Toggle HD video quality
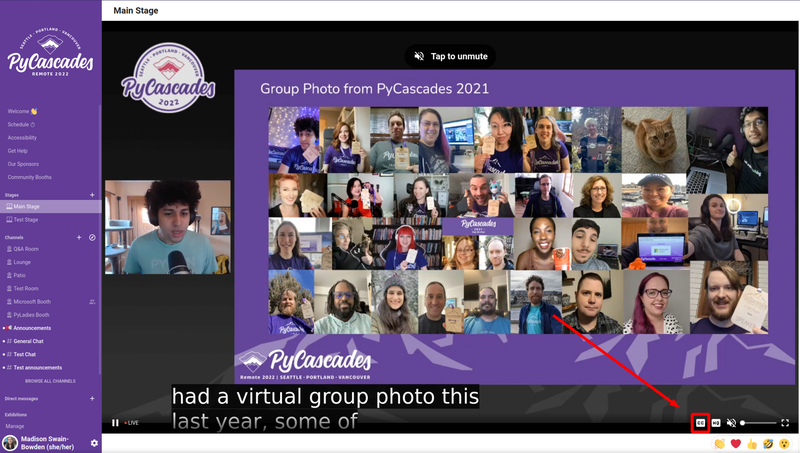The image size is (800, 453). [716, 423]
